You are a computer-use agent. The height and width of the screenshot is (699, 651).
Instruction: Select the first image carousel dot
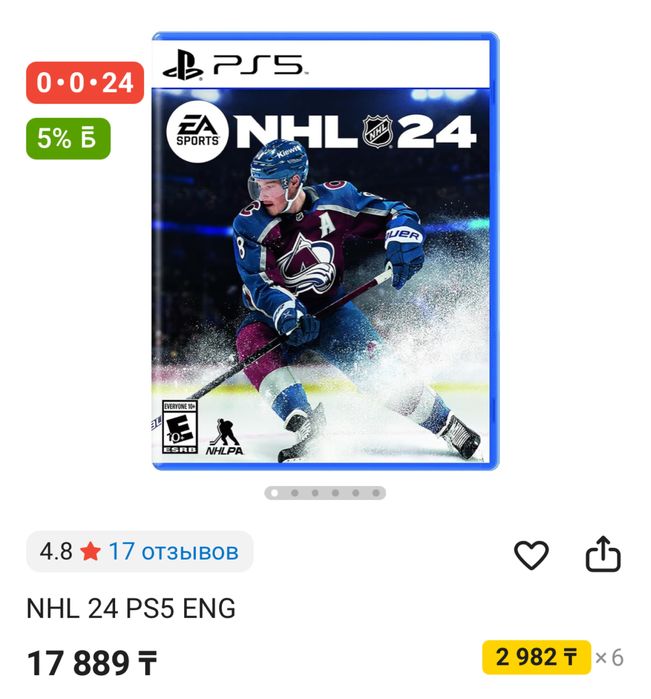pyautogui.click(x=275, y=493)
